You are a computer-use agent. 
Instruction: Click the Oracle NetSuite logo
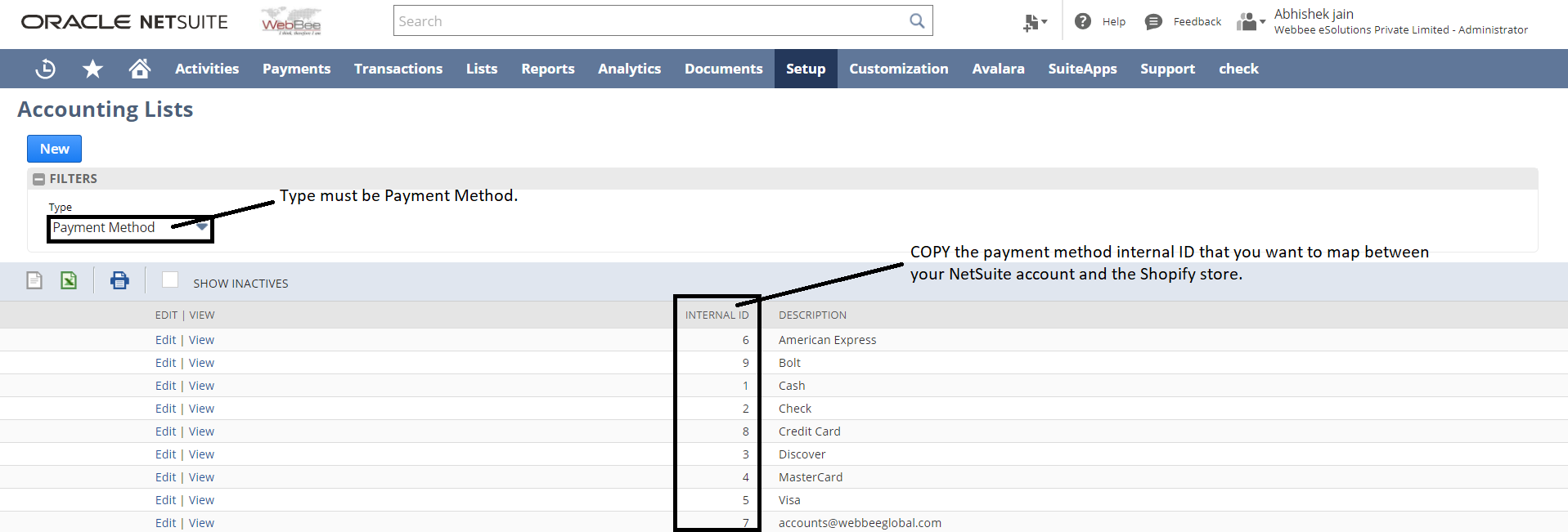click(124, 22)
